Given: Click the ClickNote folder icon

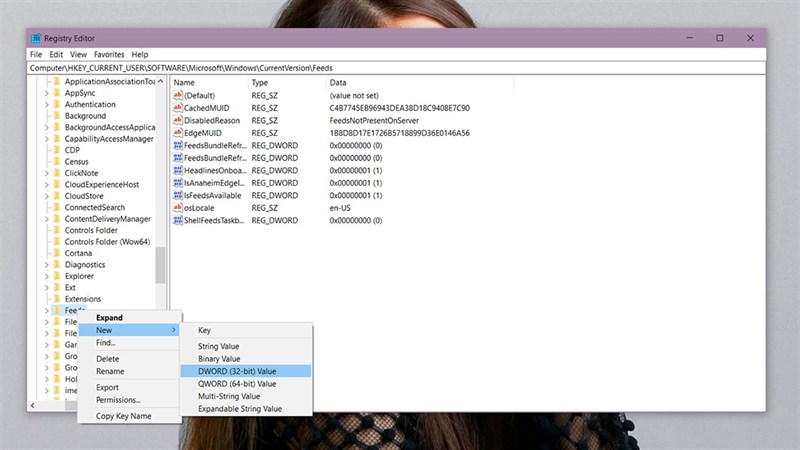Looking at the screenshot, I should tap(57, 173).
